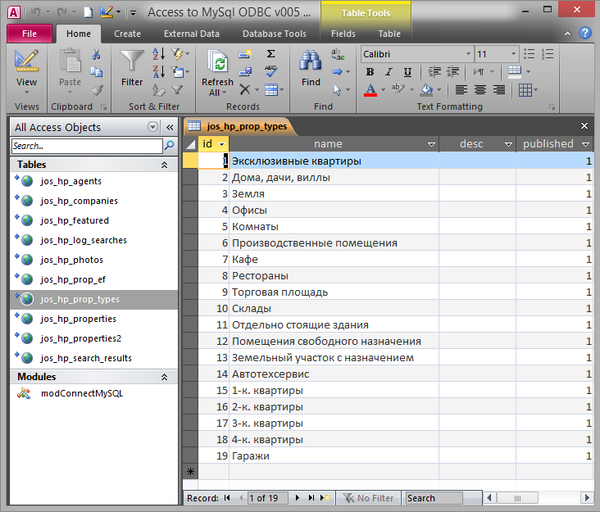Click the Remove Sort icon
Viewport: 600px width, 512px height.
[159, 90]
